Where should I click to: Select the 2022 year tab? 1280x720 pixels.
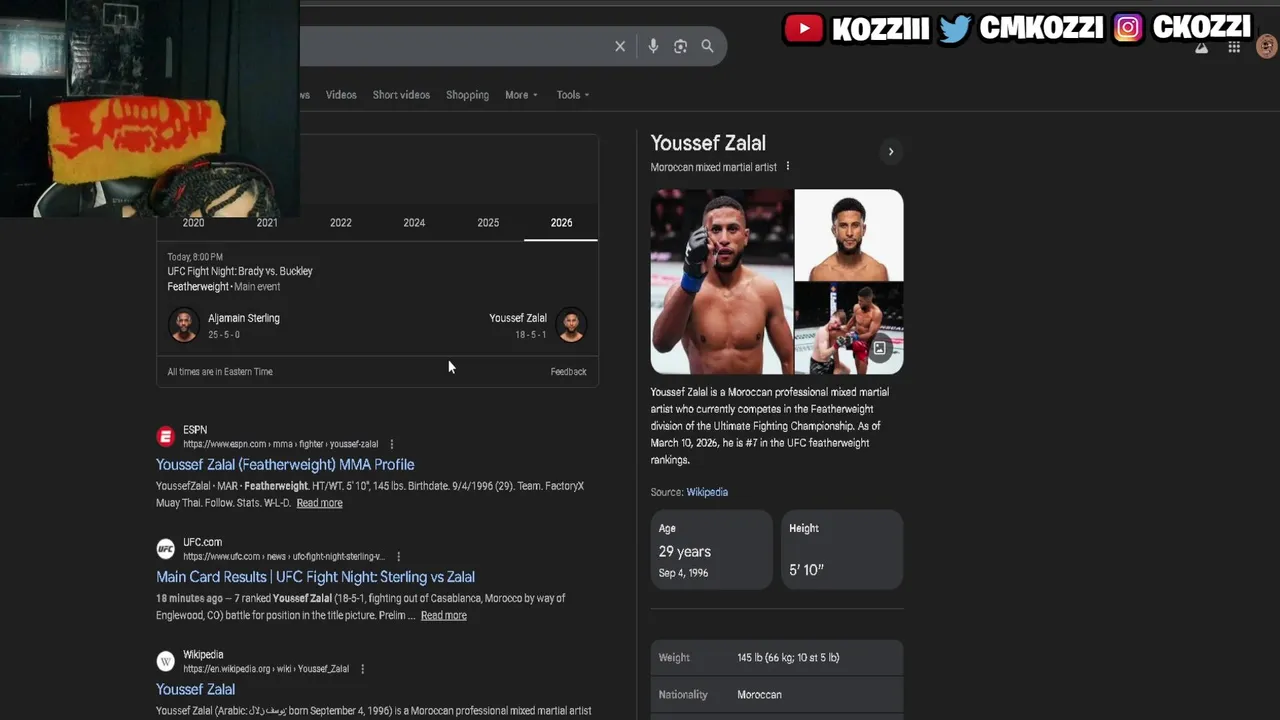[341, 223]
